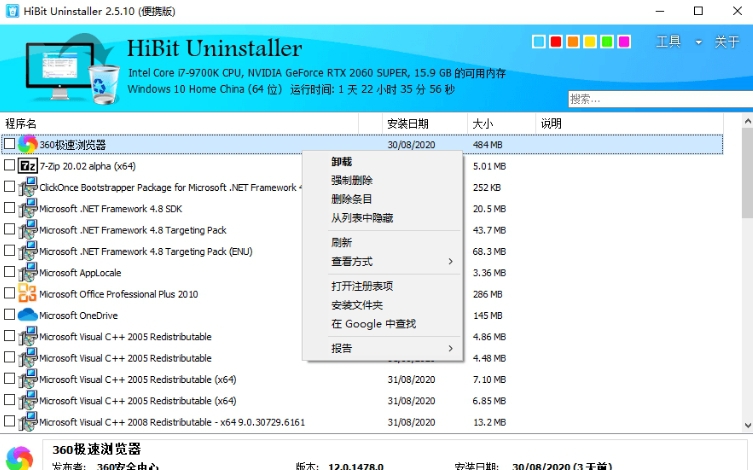Image resolution: width=753 pixels, height=470 pixels.
Task: Check the 360极速浏览器 checkbox
Action: [x=10, y=144]
